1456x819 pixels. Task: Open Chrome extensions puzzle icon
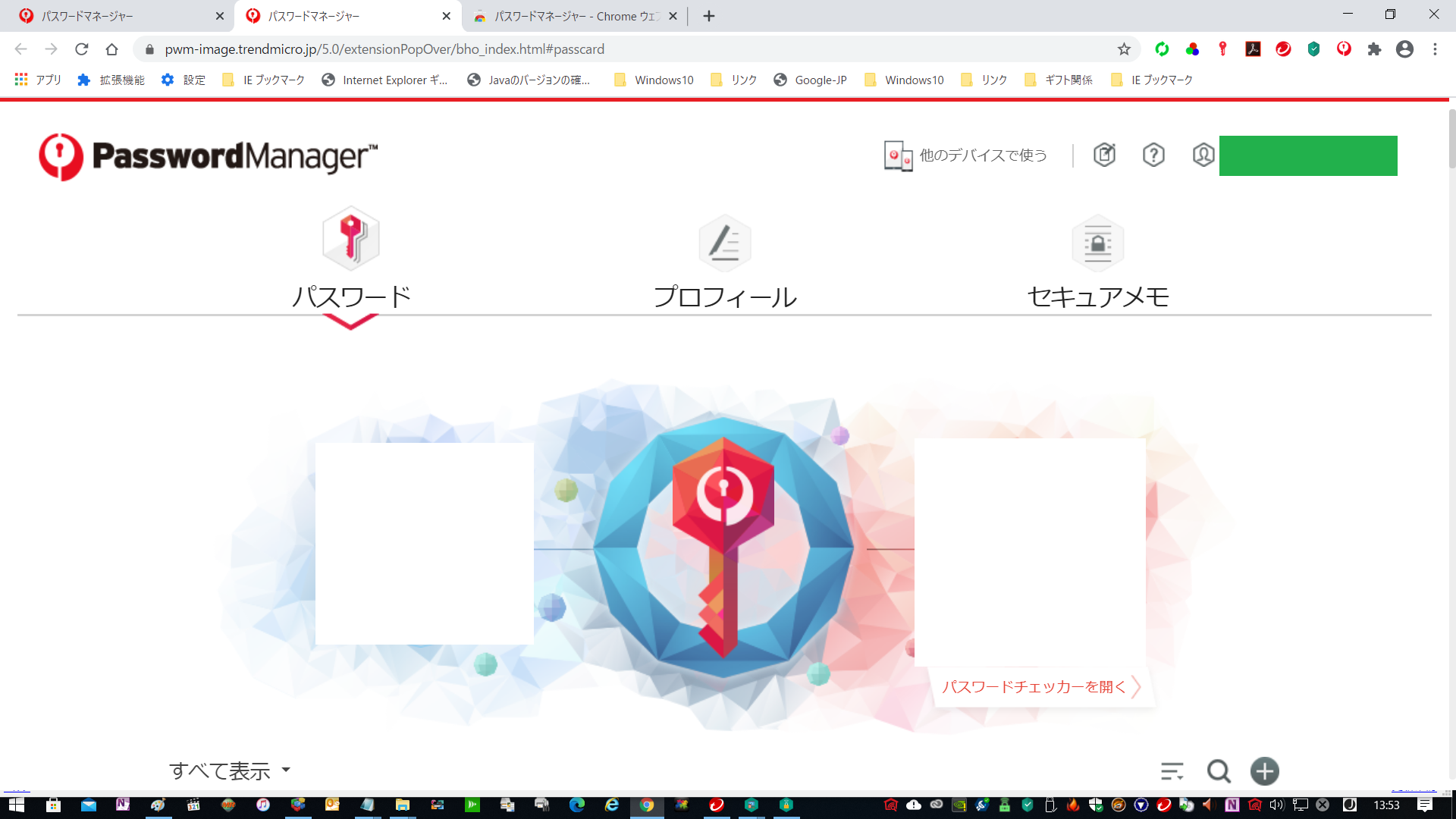point(1374,49)
